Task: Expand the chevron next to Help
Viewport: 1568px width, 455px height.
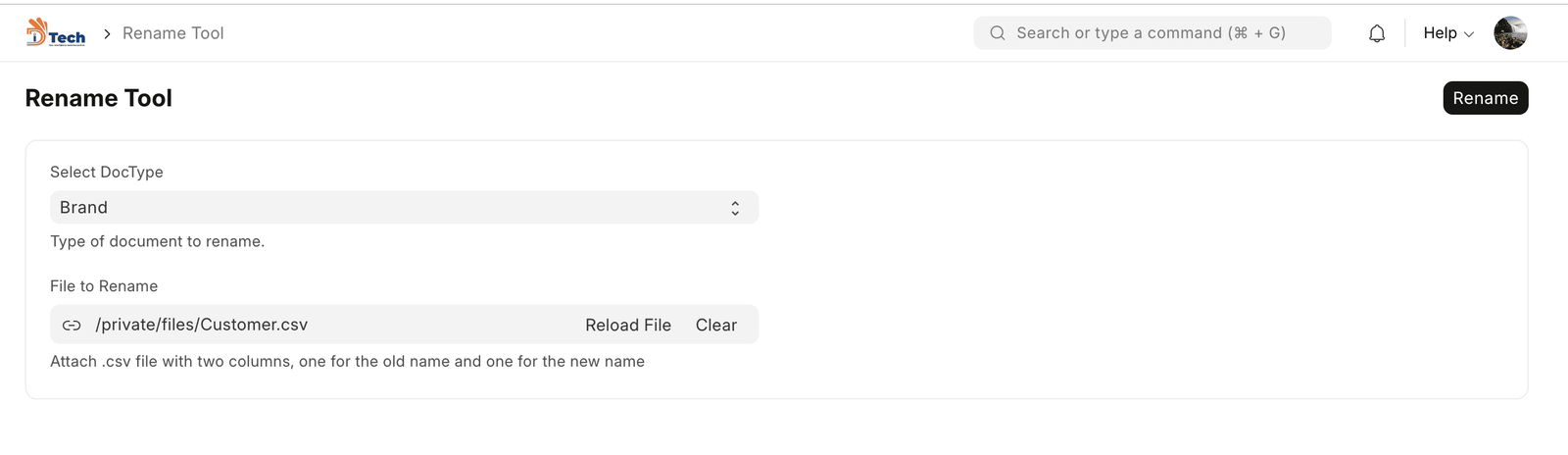Action: click(1469, 34)
